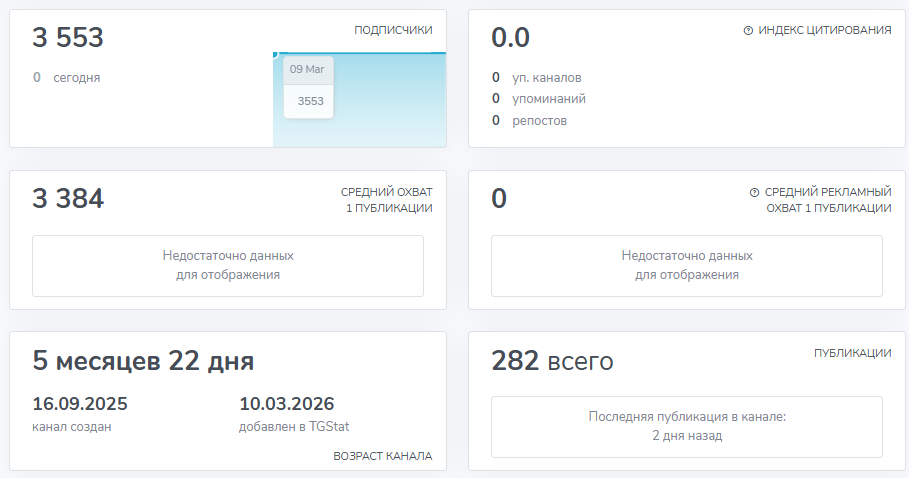Screen dimensions: 909x478
Task: Click the 3 553 subscribers count
Action: pyautogui.click(x=68, y=38)
